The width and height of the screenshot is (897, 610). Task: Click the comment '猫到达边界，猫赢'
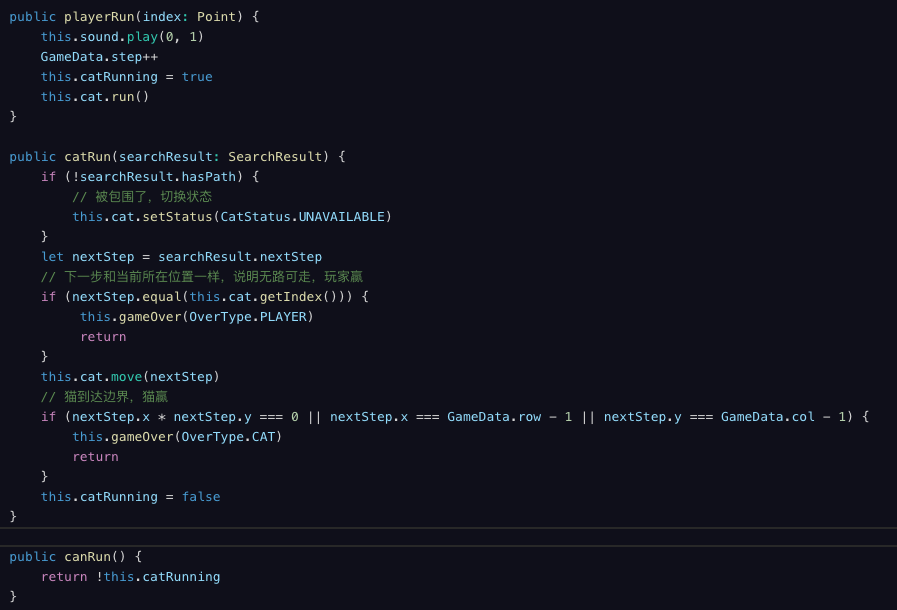point(104,397)
